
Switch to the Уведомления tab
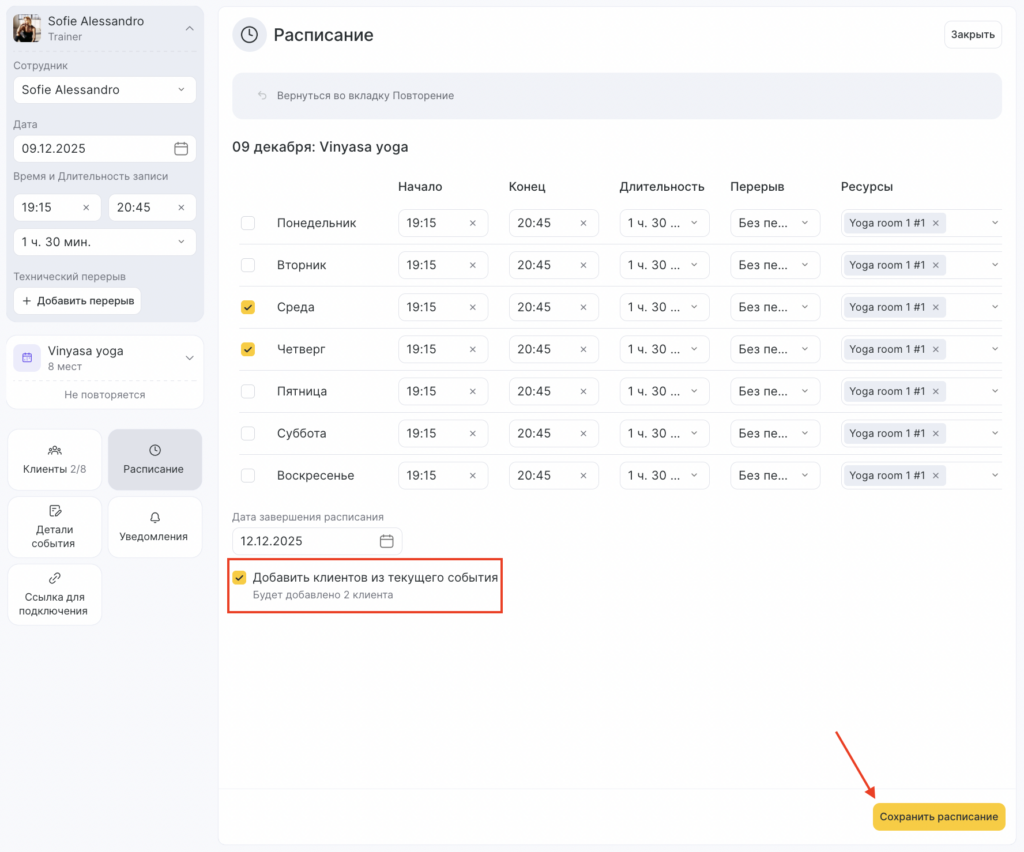point(155,527)
